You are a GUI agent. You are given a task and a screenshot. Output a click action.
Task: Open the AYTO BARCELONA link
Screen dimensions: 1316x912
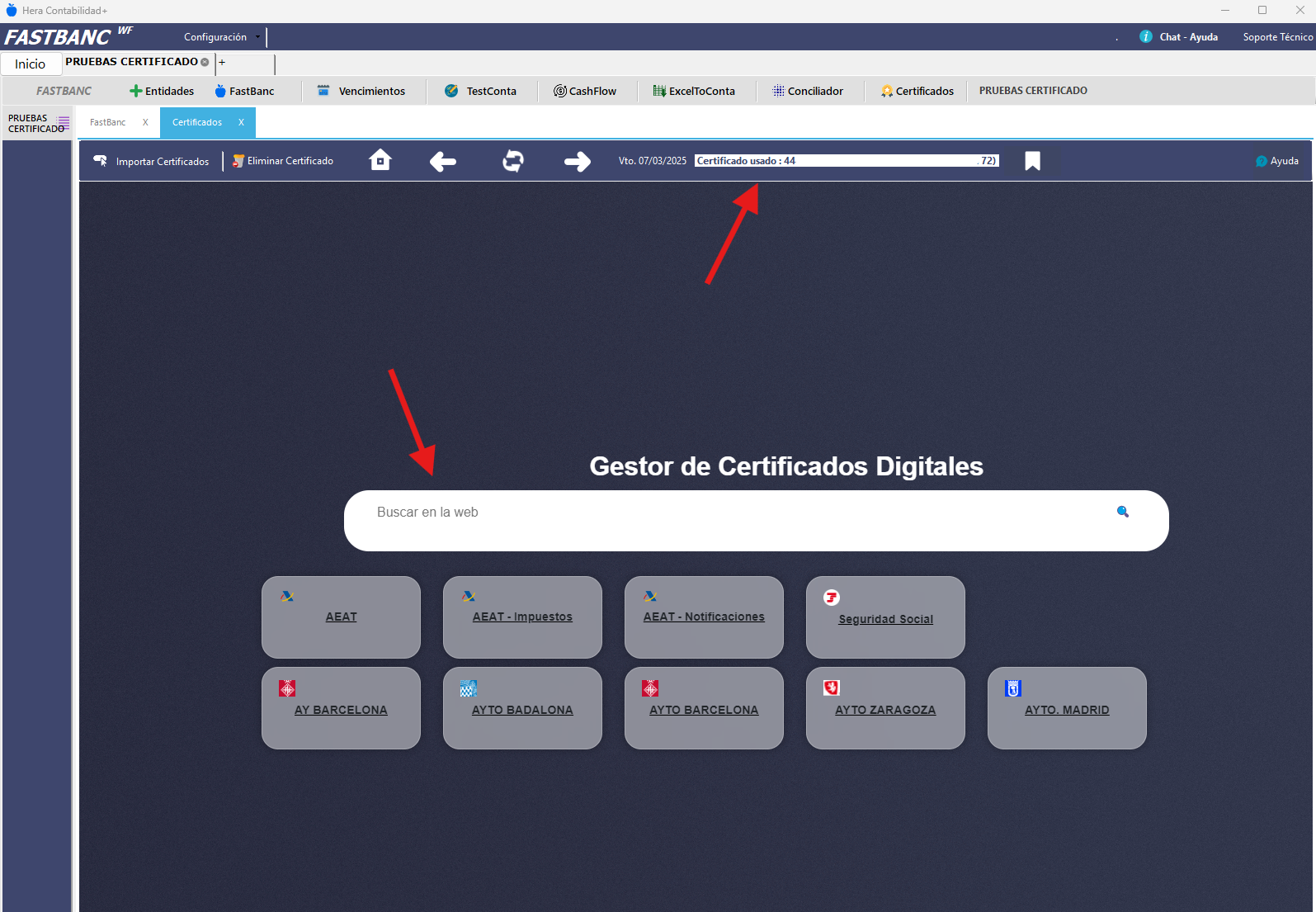(x=704, y=710)
